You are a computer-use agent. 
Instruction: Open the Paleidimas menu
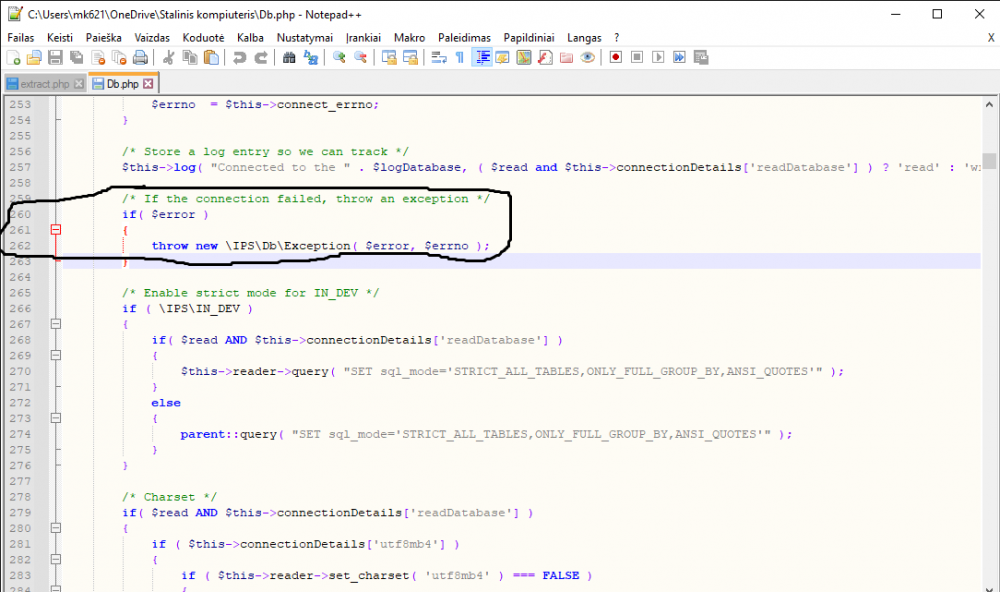tap(464, 38)
